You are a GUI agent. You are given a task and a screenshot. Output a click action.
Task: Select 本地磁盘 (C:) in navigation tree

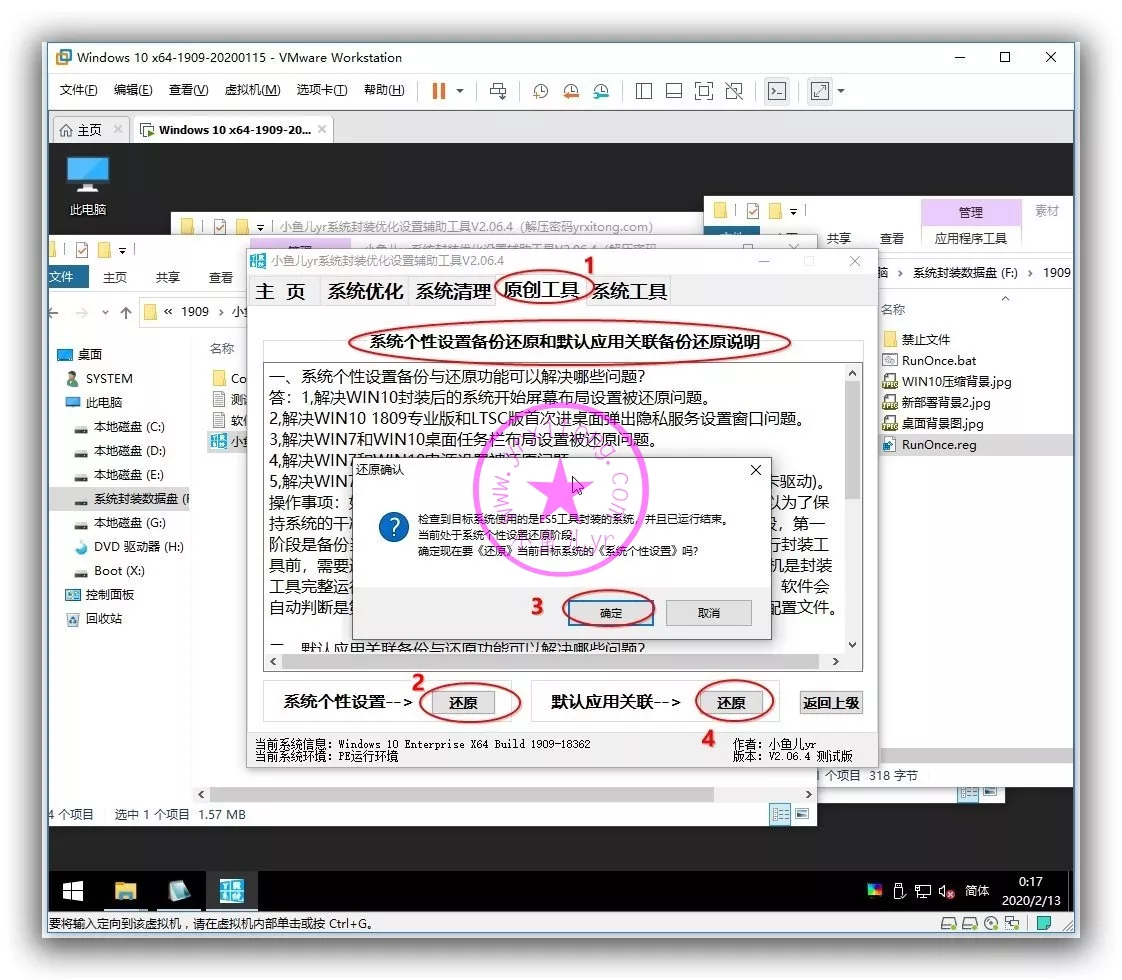click(129, 427)
